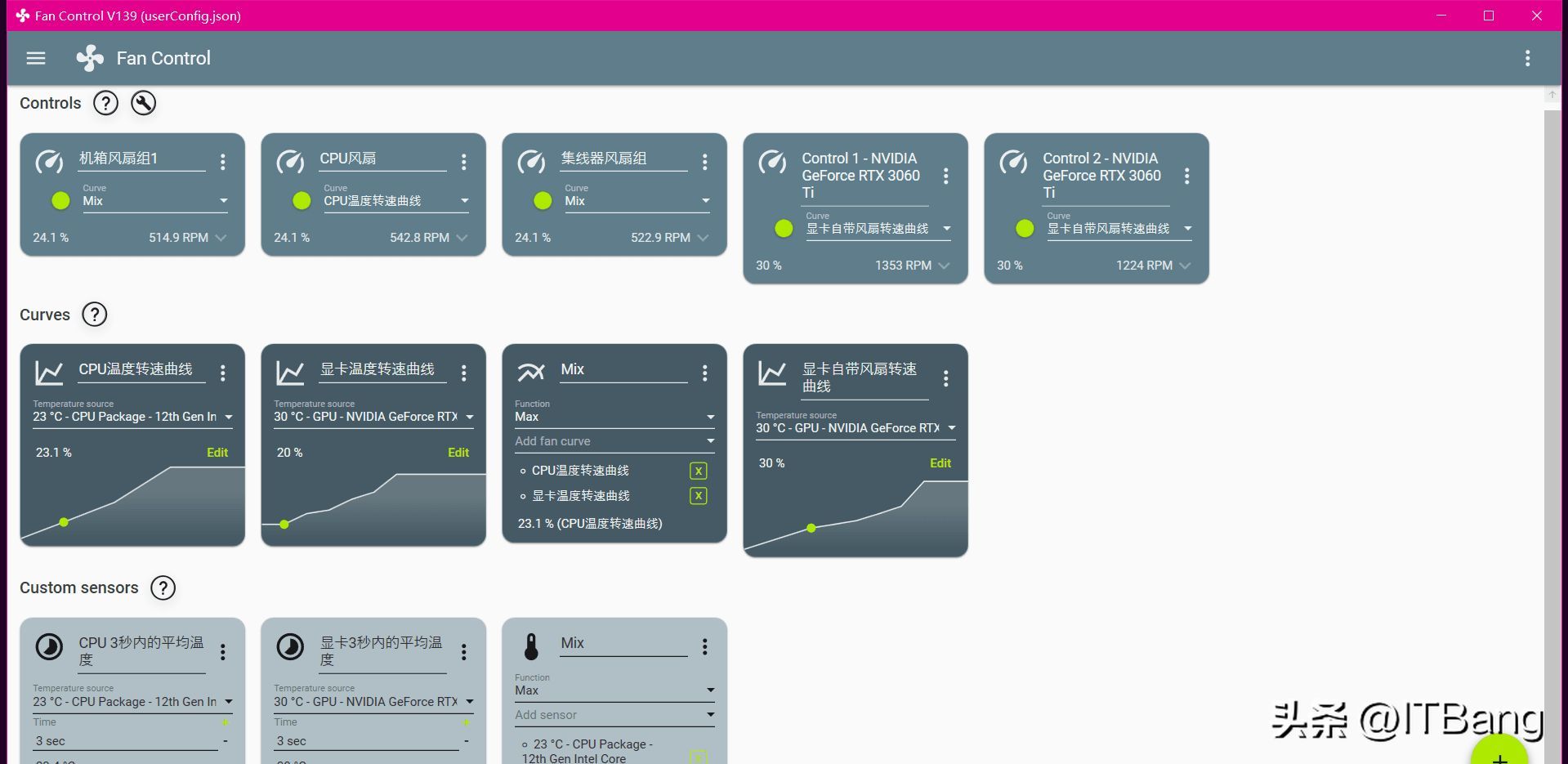
Task: Expand details chevron beside 1353 RPM
Action: [x=944, y=266]
